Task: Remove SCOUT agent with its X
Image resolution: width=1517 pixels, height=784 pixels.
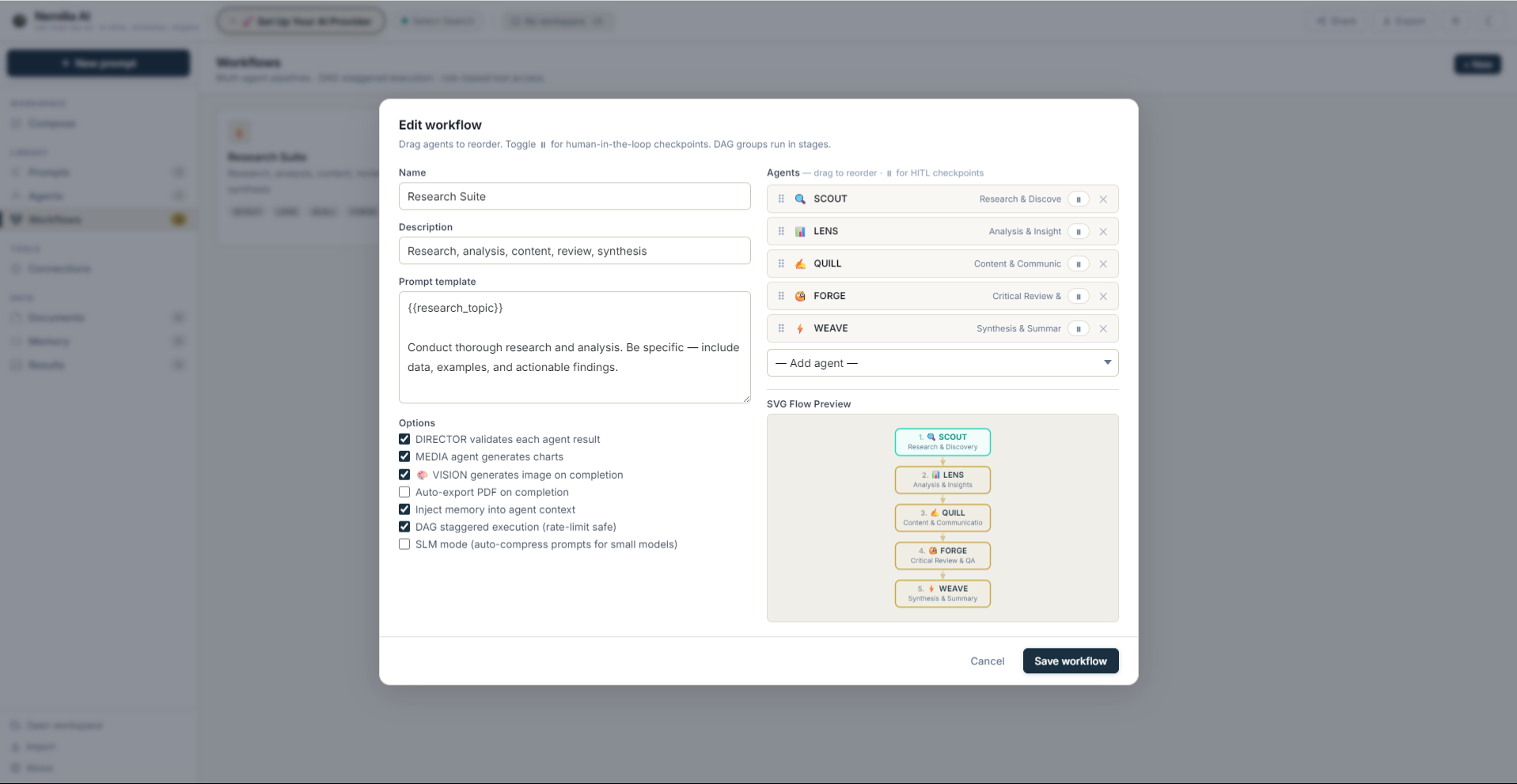Action: [1103, 199]
